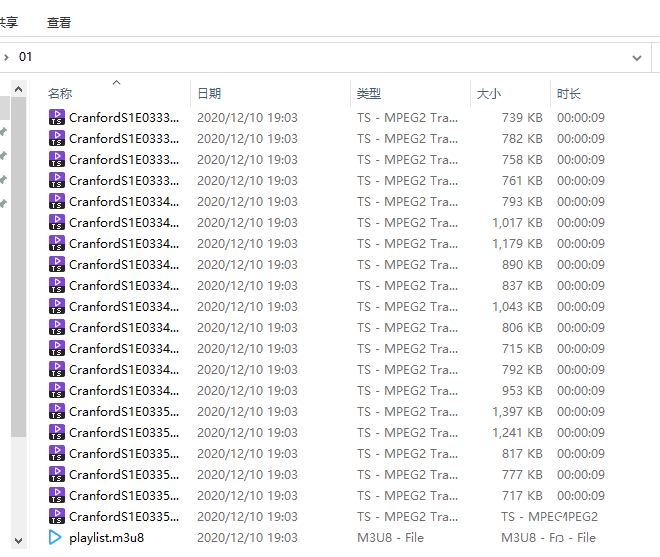Click the TS icon for the 837 KB file

[x=57, y=286]
